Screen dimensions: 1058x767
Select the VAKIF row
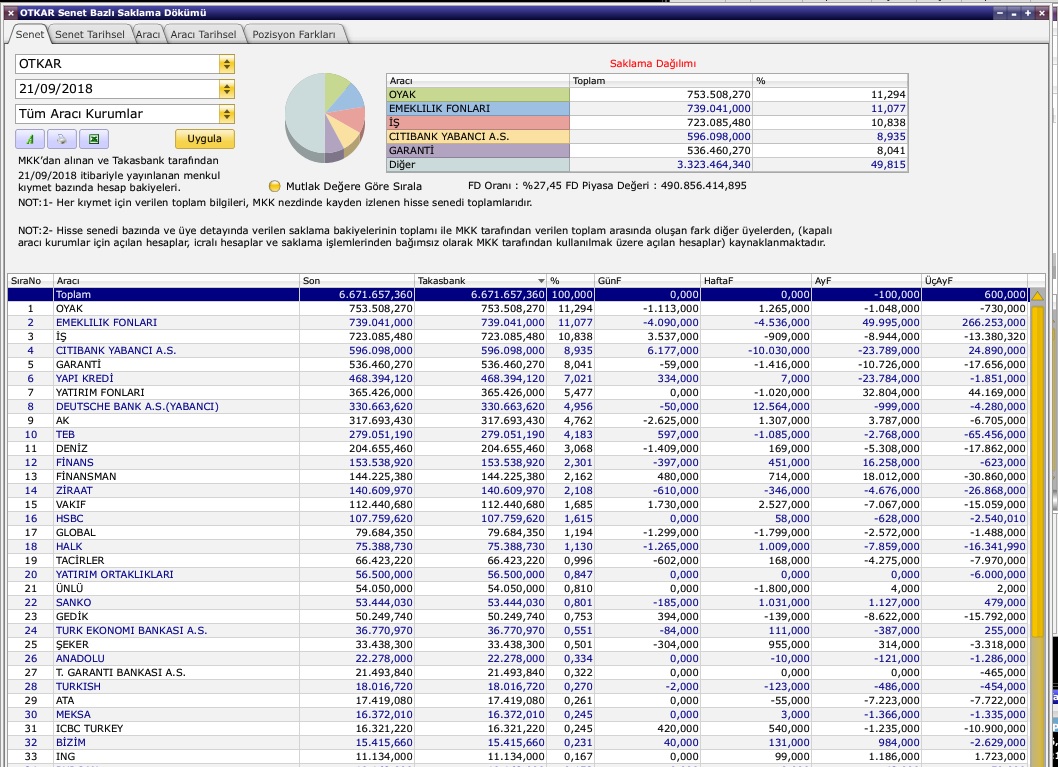point(518,505)
